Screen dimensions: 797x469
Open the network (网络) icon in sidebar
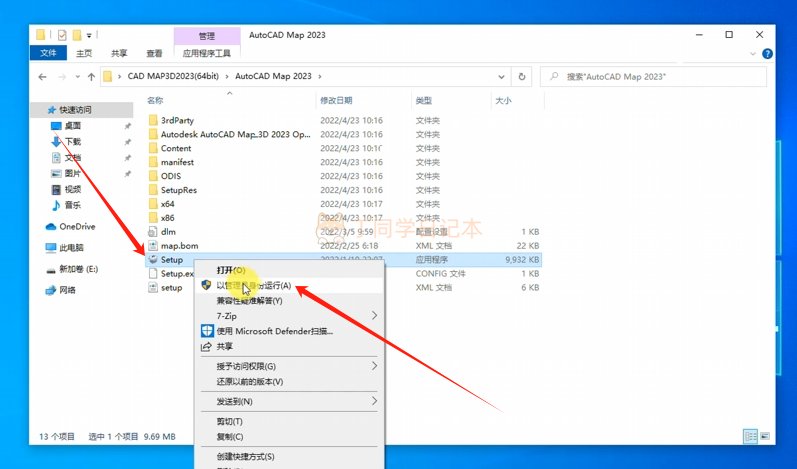coord(51,290)
